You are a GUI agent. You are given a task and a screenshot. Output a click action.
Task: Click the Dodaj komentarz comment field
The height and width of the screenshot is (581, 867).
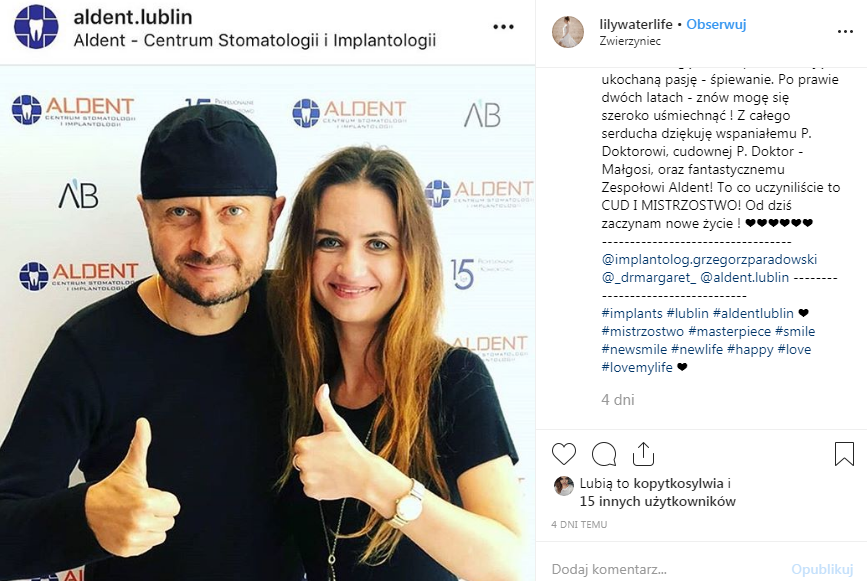tap(666, 569)
